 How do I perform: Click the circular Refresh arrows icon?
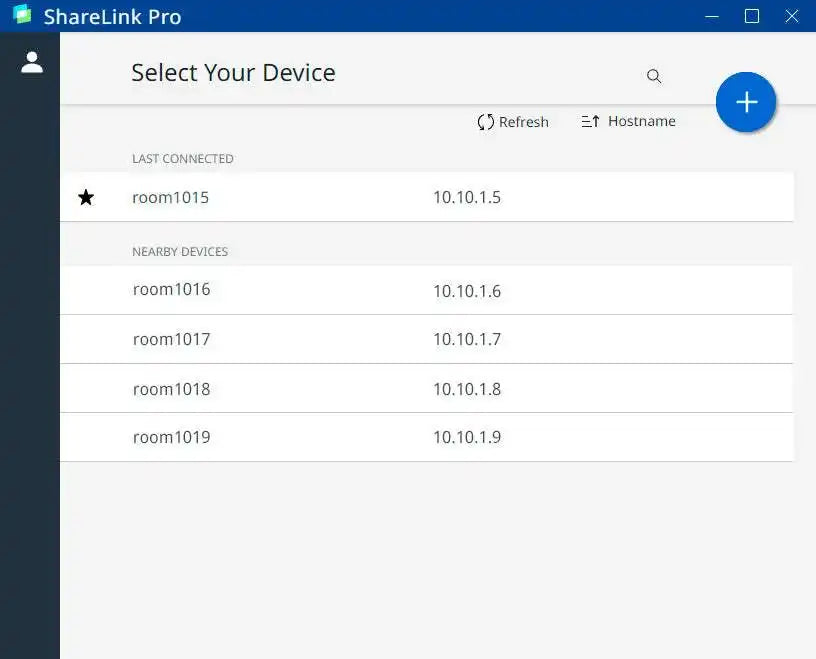pos(486,122)
